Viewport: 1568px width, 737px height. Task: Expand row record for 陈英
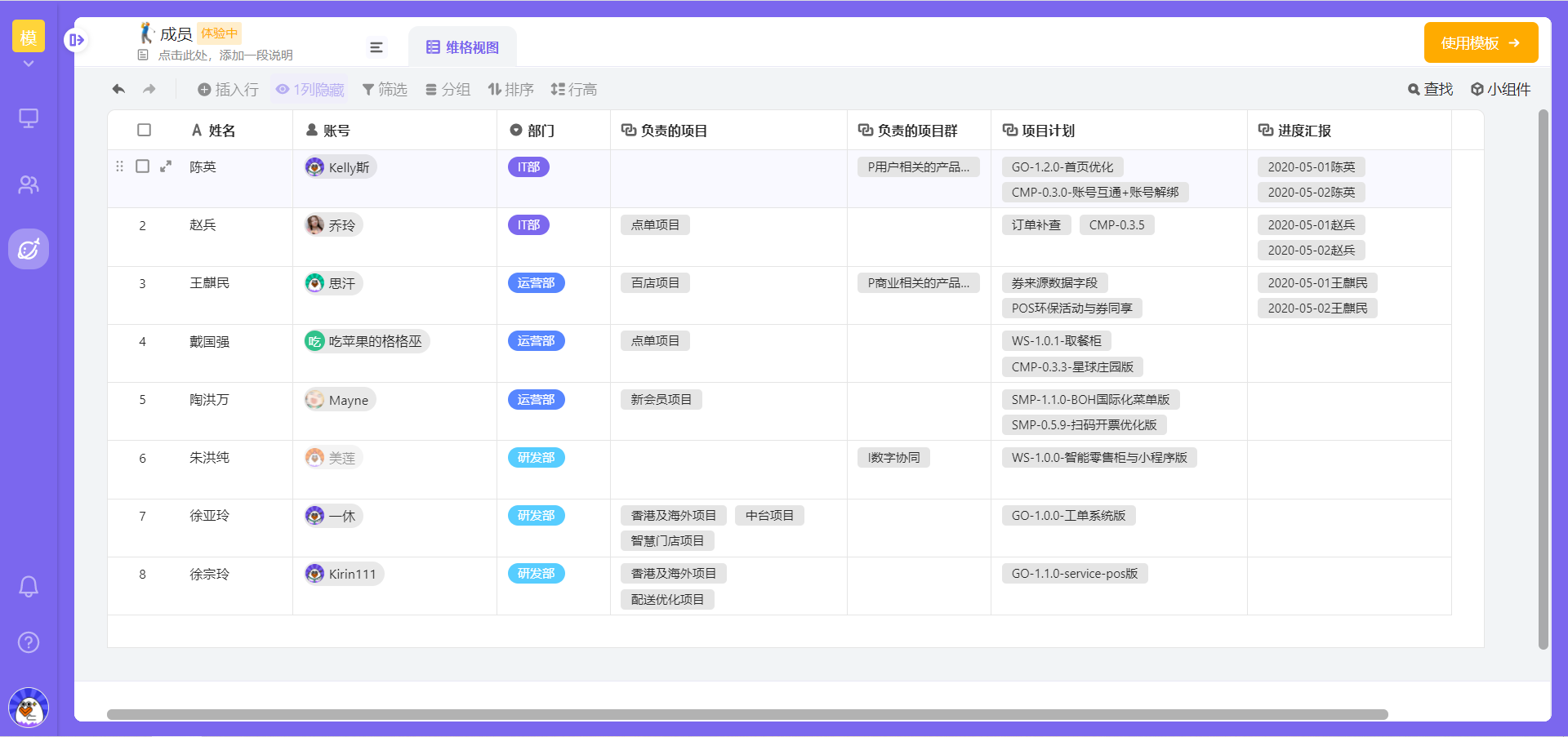pos(166,166)
